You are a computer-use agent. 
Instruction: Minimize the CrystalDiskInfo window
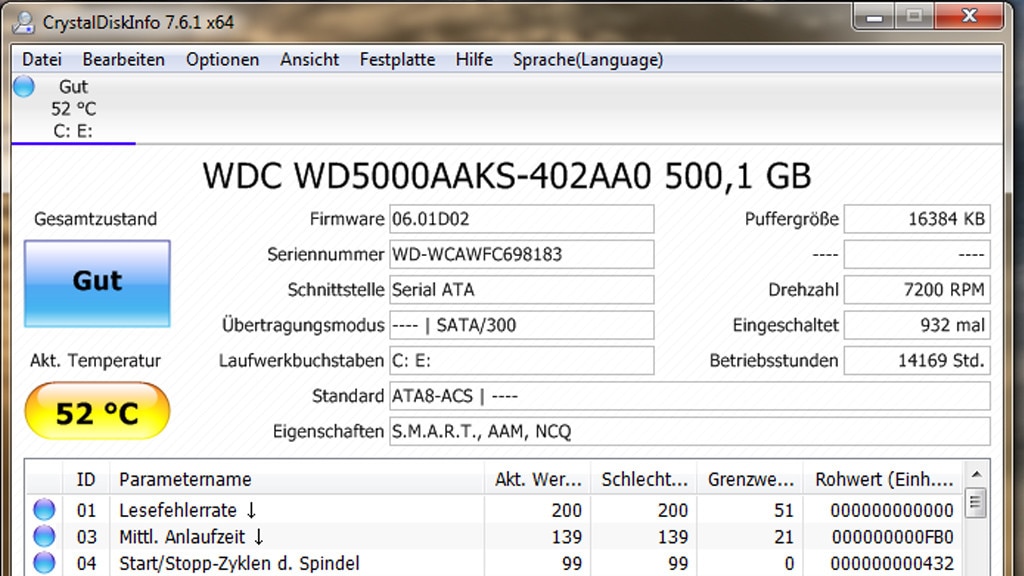(x=874, y=16)
